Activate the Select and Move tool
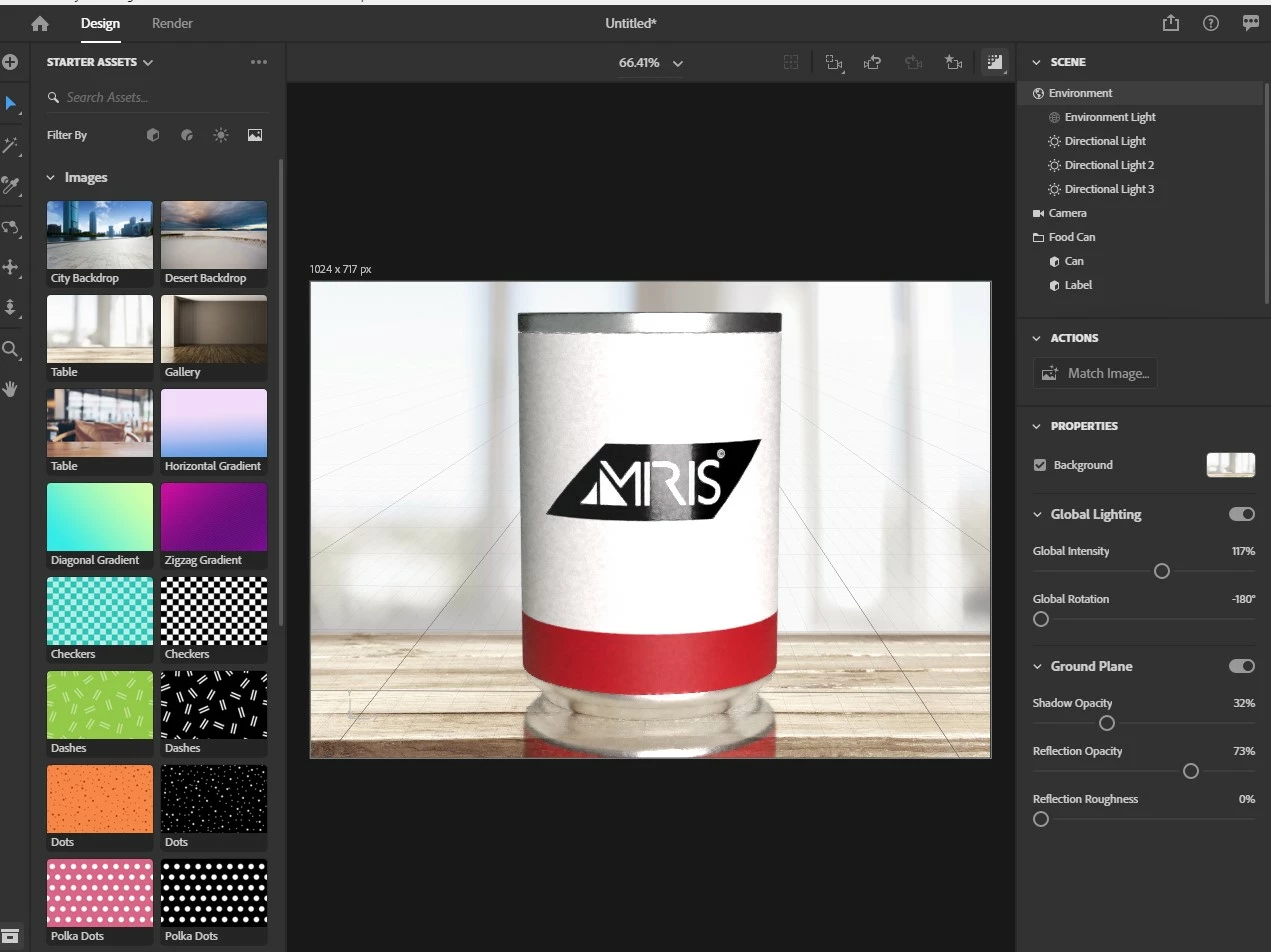The height and width of the screenshot is (952, 1271). 11,104
